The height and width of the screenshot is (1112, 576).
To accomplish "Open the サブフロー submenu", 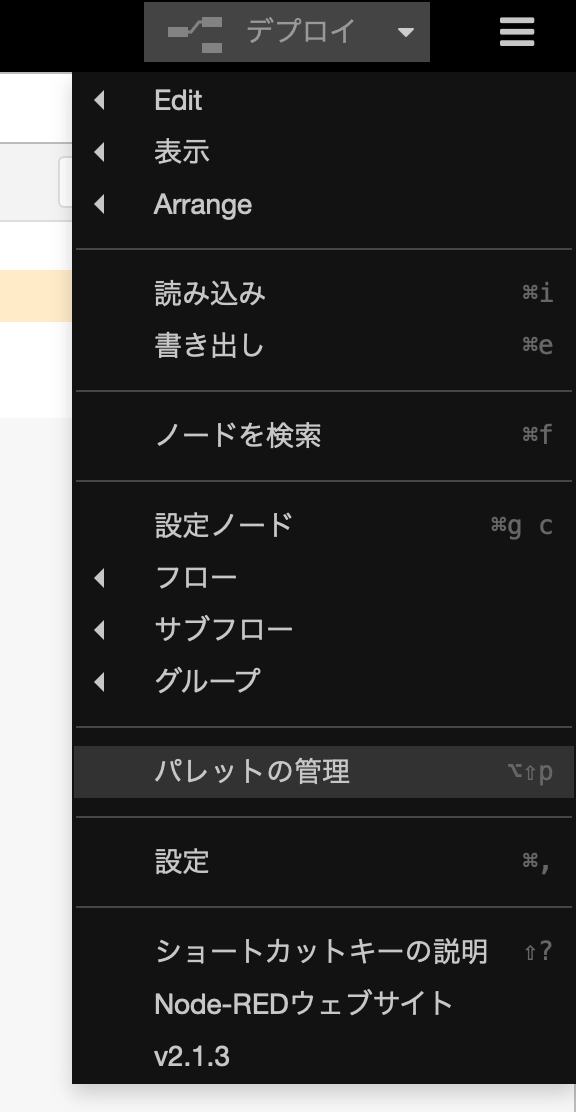I will tap(323, 629).
